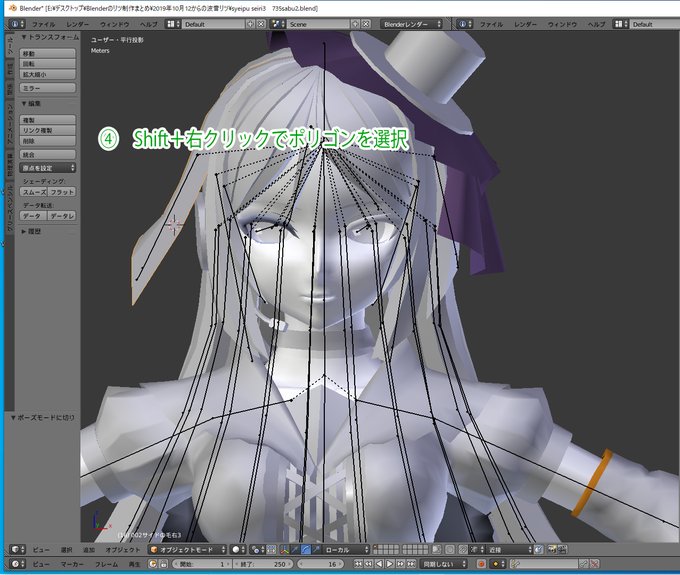Open the 選択 menu
This screenshot has width=680, height=575.
[66, 550]
